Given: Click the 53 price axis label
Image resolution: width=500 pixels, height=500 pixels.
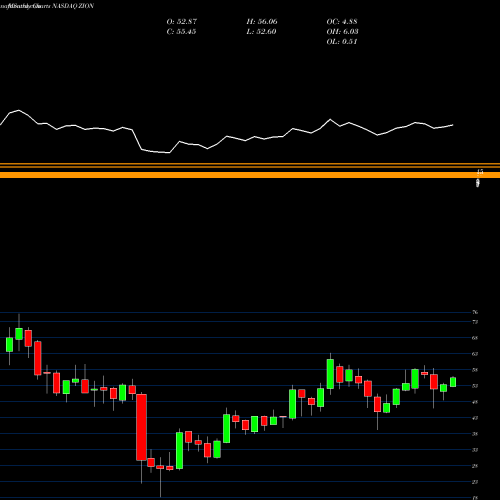Looking at the screenshot, I should (475, 386).
